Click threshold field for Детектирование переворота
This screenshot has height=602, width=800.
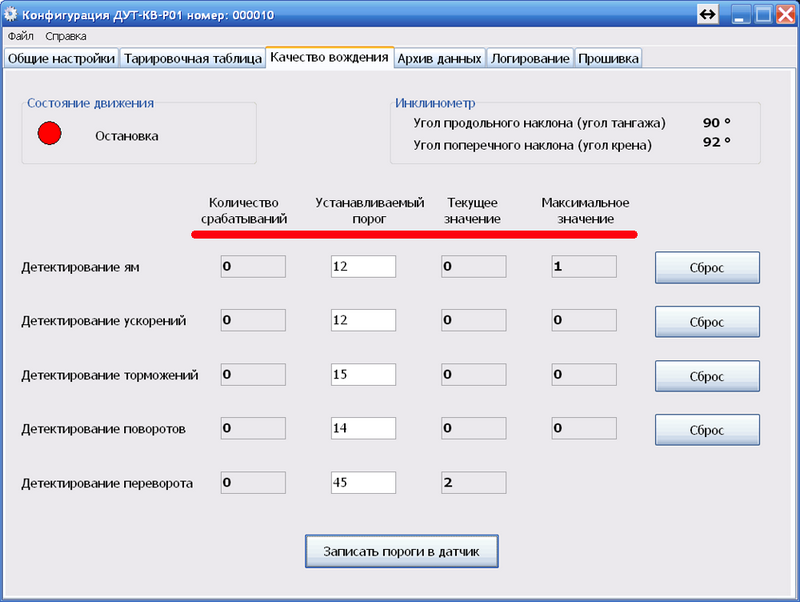tap(363, 483)
